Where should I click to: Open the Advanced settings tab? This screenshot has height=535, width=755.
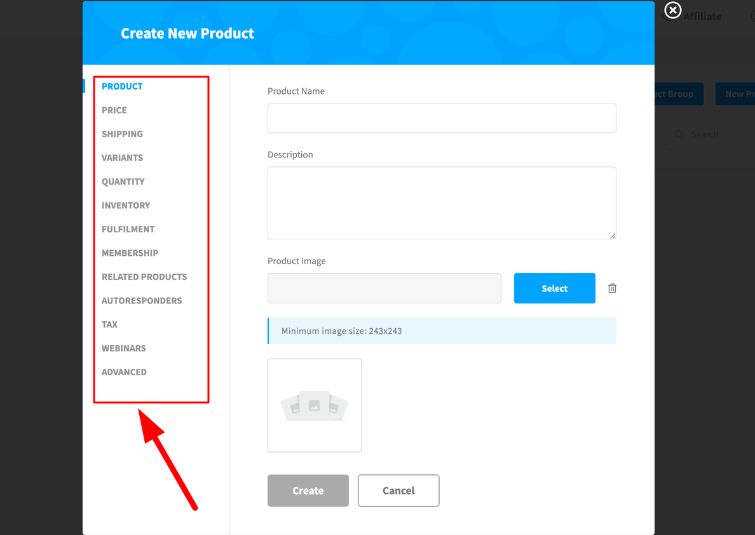point(124,372)
